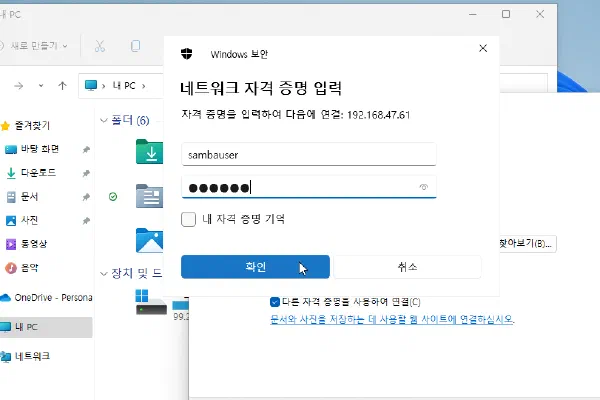Check the 내 자격 증명 기억 checkbox
The height and width of the screenshot is (400, 600).
click(x=188, y=219)
